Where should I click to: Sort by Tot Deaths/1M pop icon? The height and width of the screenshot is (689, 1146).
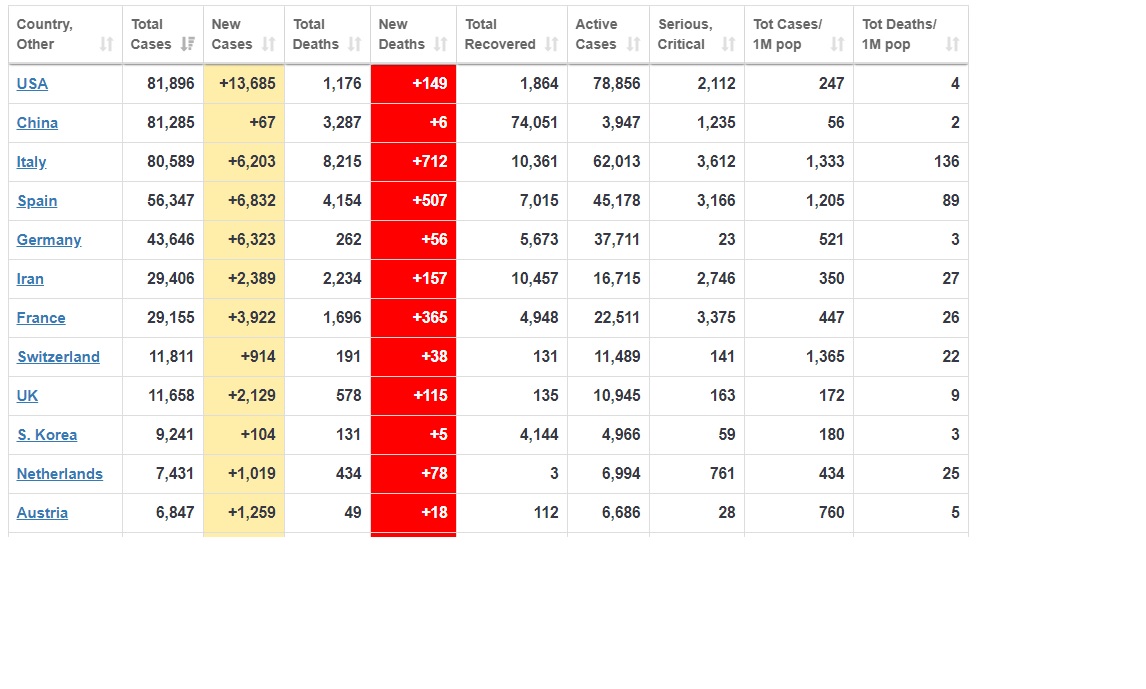coord(952,45)
